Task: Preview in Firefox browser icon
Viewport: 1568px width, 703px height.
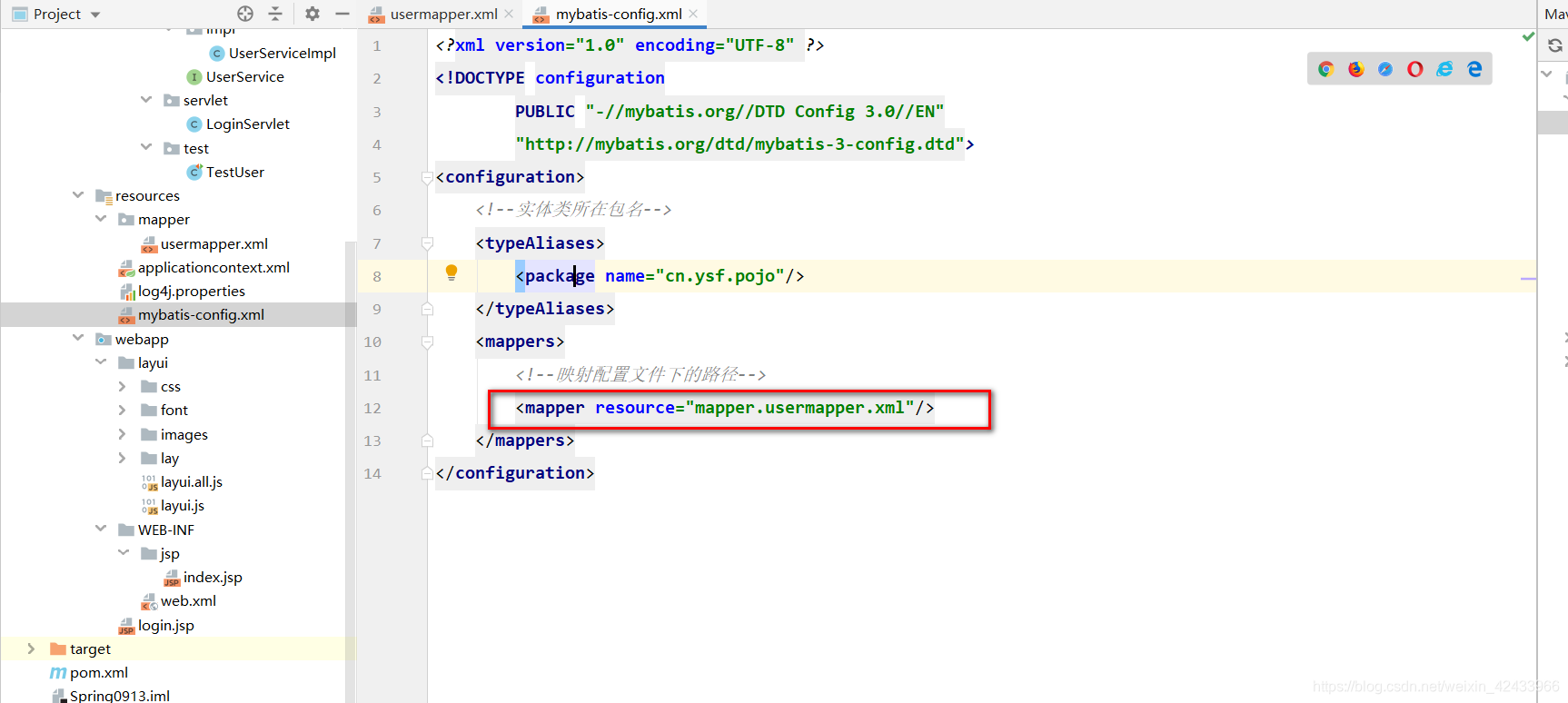Action: click(1356, 69)
